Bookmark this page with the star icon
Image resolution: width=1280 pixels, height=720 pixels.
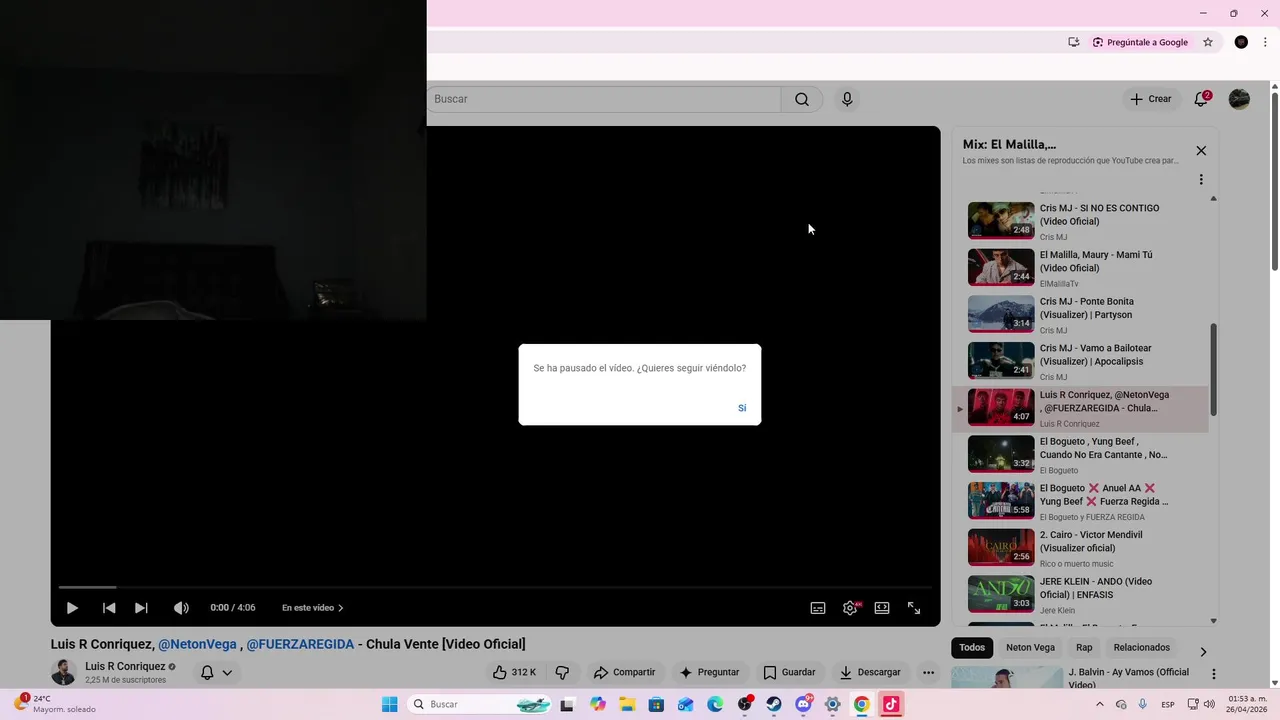1208,42
